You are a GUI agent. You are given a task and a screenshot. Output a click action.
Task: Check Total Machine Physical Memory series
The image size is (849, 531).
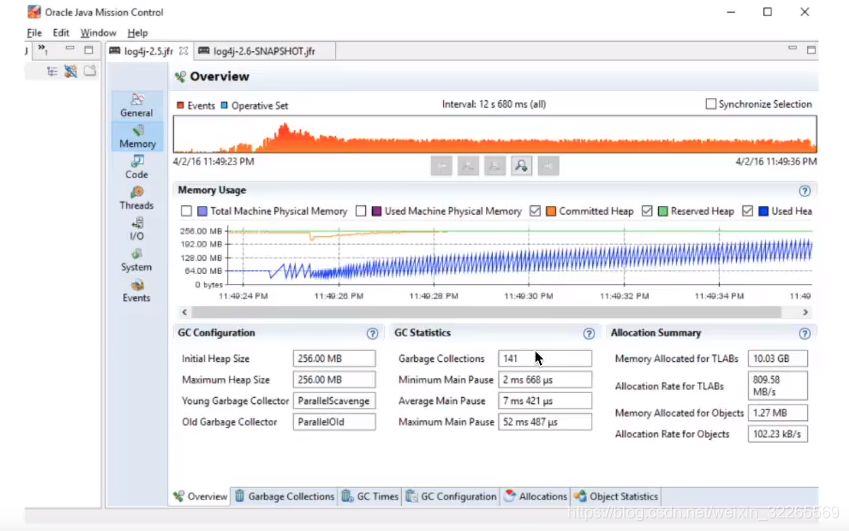pos(186,211)
